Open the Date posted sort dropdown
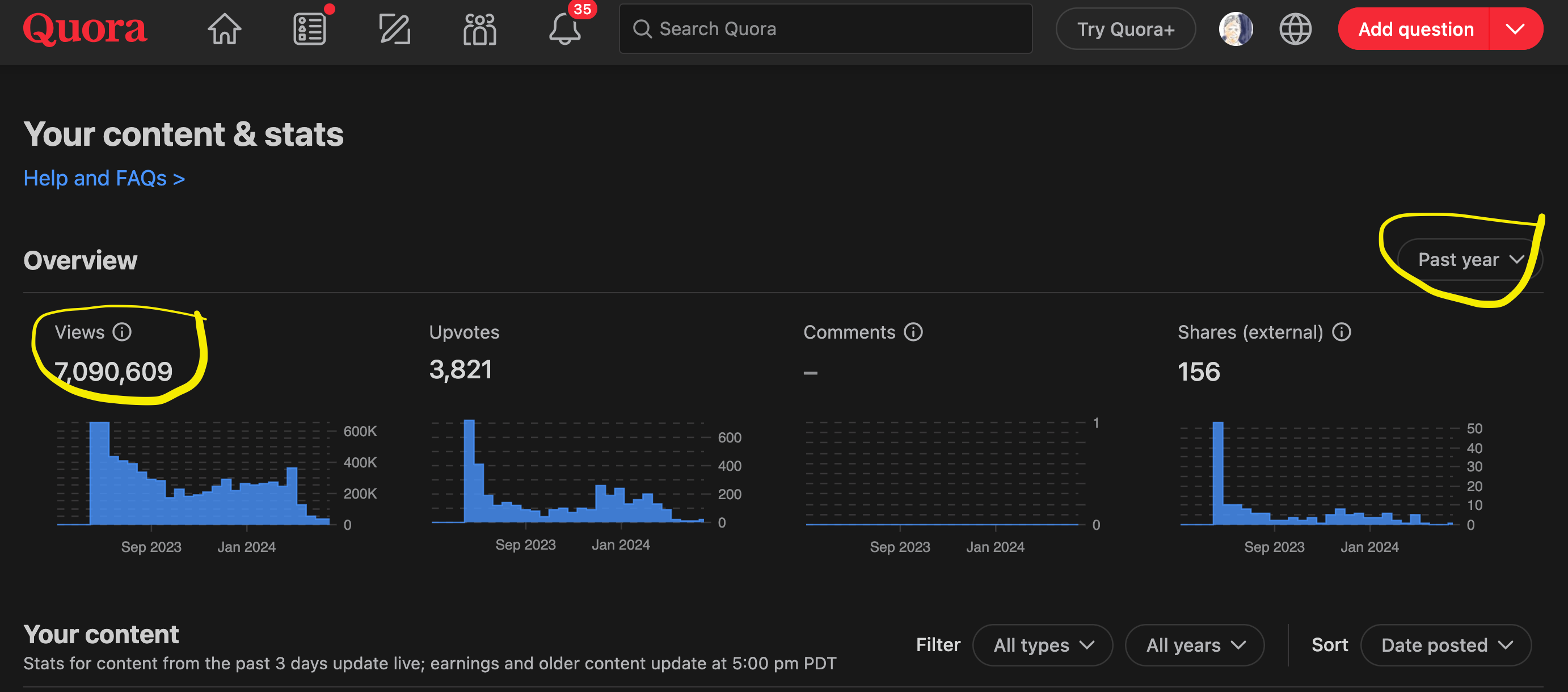 click(1445, 644)
